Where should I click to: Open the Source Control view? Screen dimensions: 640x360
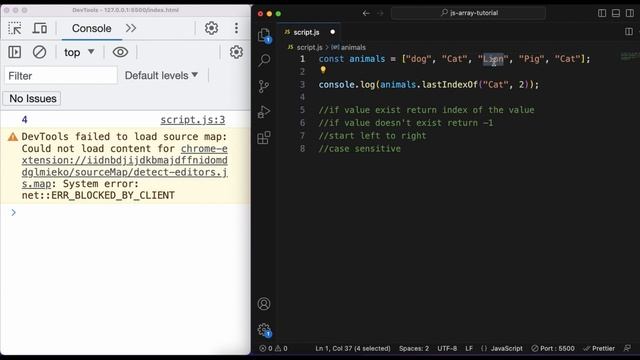point(264,86)
